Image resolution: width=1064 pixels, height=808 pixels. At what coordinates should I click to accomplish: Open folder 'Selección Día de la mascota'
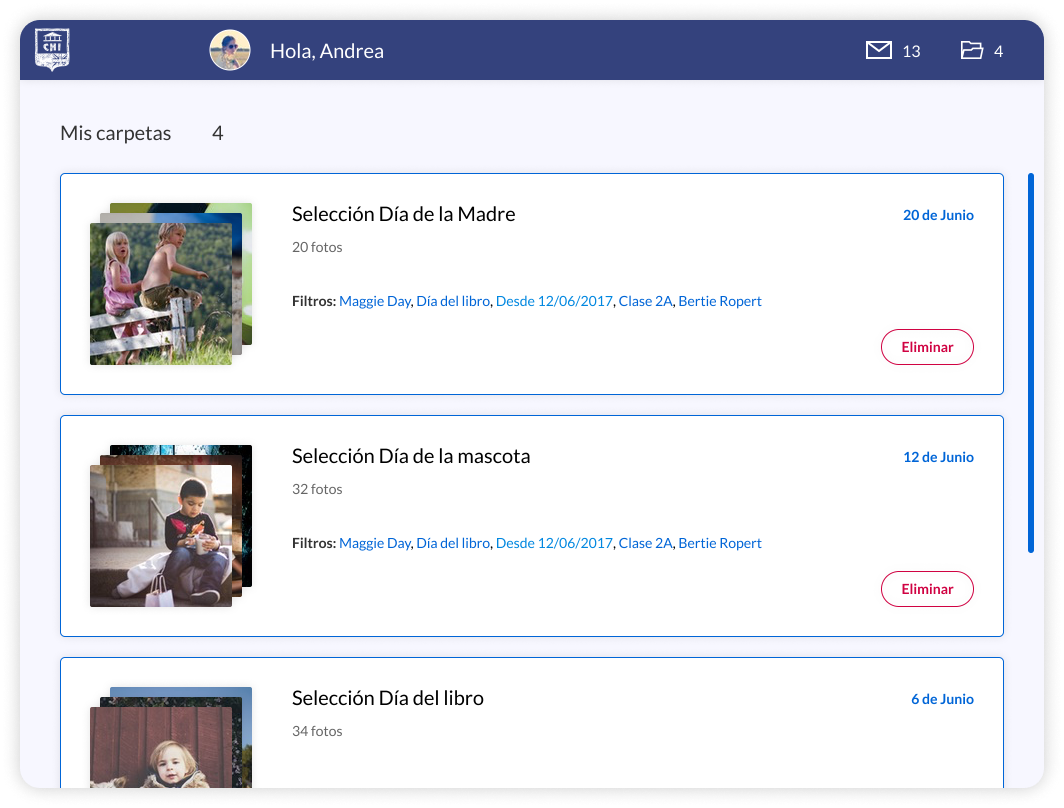coord(411,457)
